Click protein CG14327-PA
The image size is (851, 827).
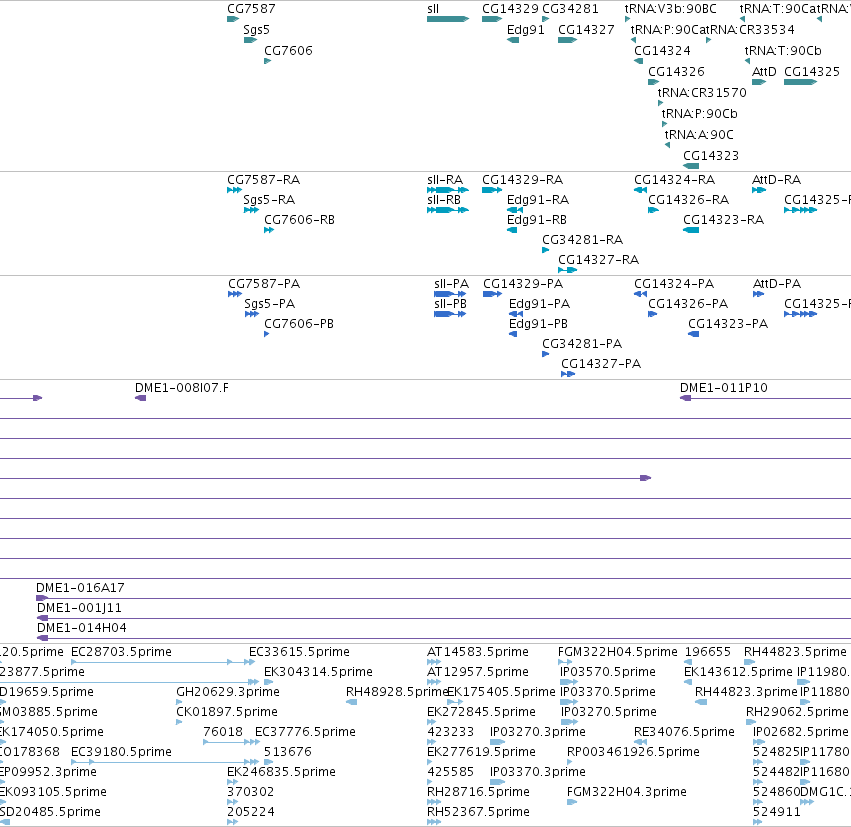click(x=601, y=364)
